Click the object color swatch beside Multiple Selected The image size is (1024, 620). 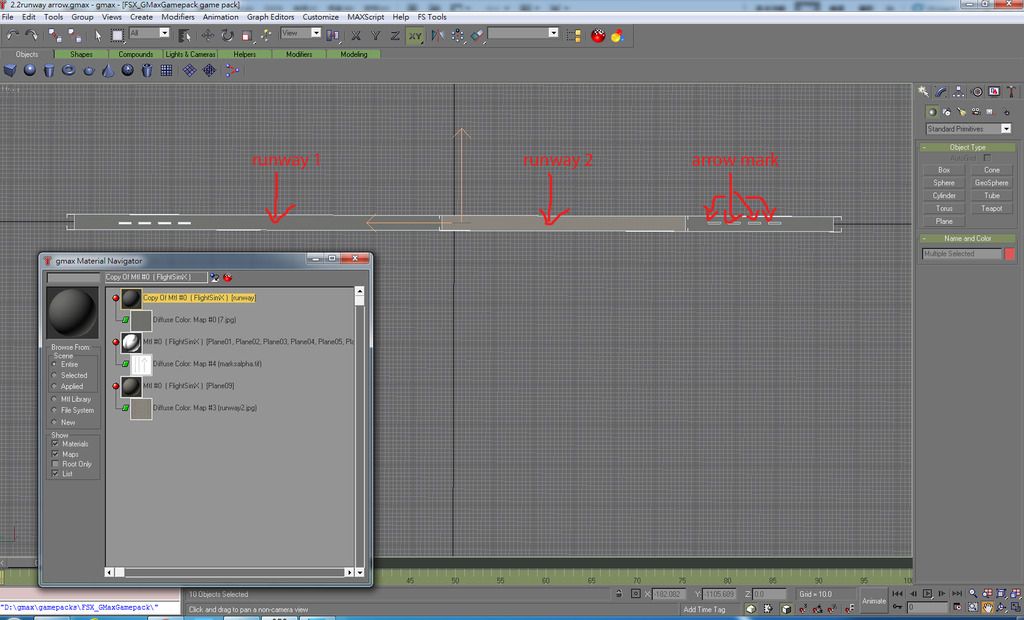tap(1010, 253)
